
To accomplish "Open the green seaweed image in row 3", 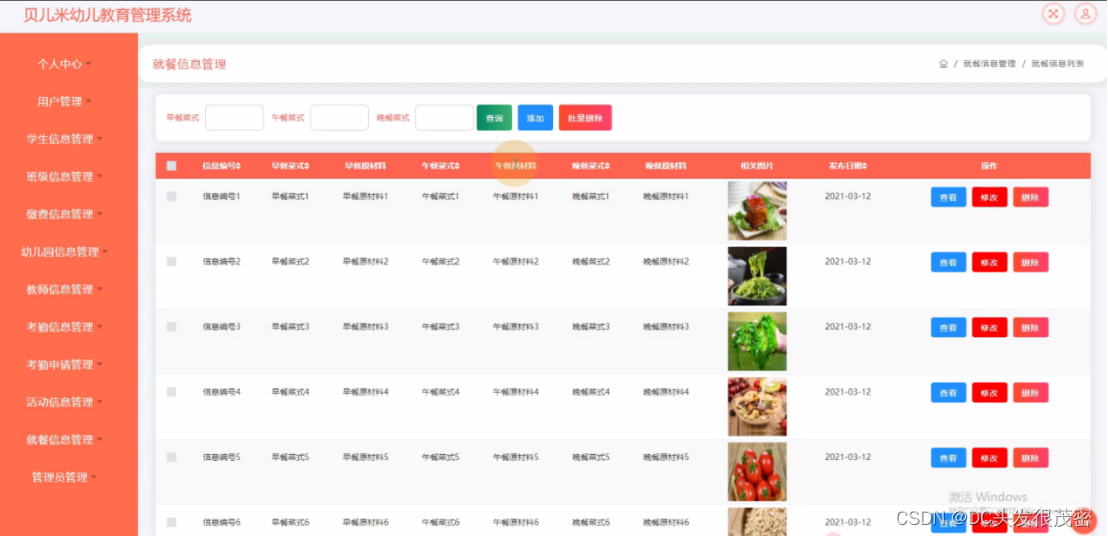I will tap(757, 341).
